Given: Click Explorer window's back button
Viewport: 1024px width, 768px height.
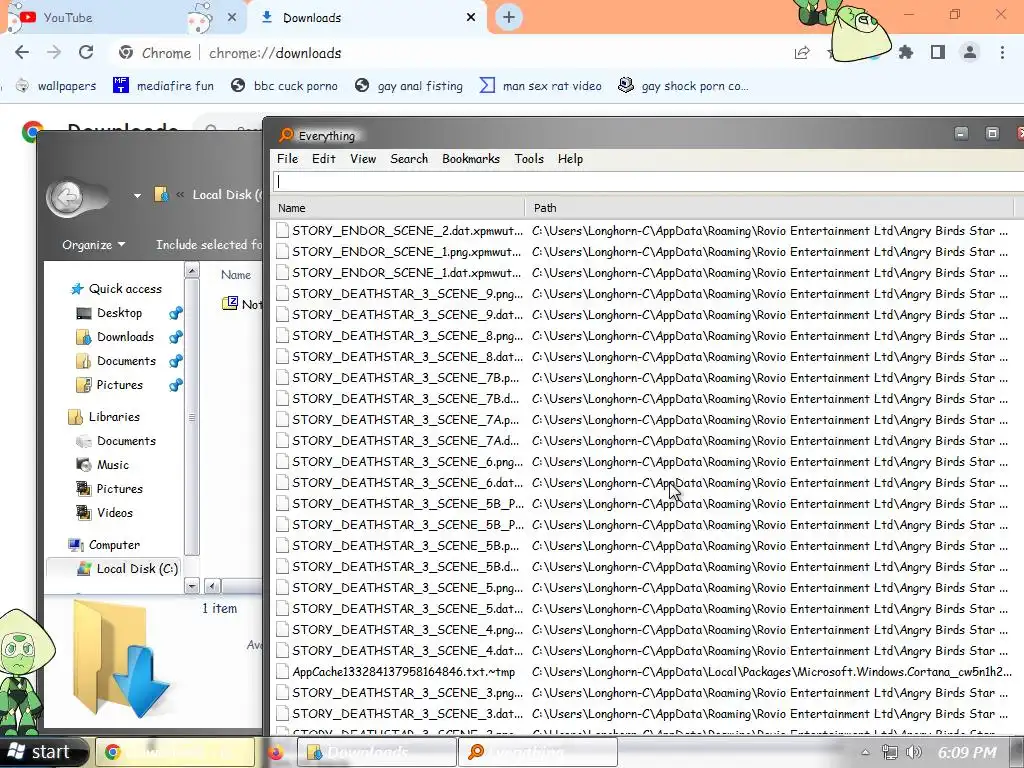Looking at the screenshot, I should pyautogui.click(x=67, y=196).
